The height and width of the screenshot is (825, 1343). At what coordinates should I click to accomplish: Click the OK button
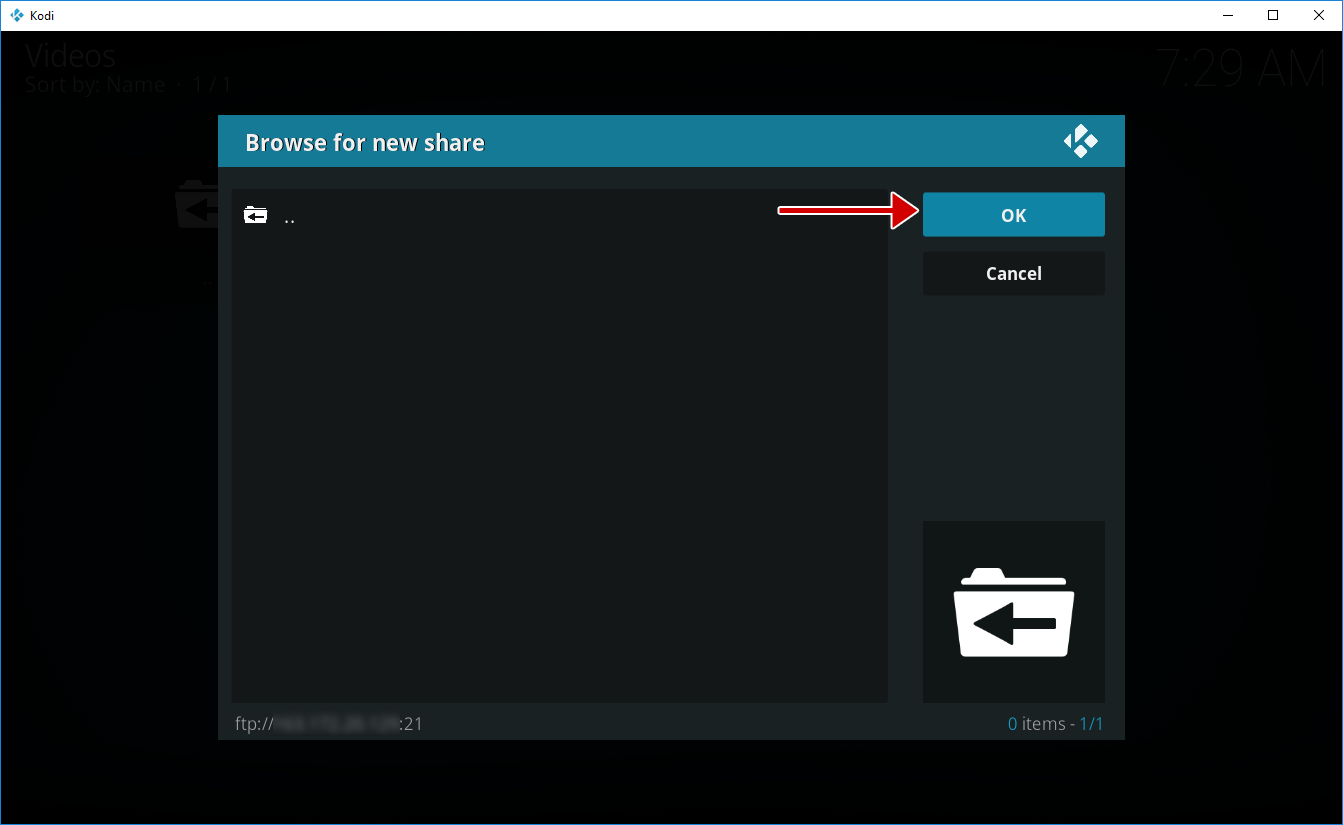point(1013,215)
